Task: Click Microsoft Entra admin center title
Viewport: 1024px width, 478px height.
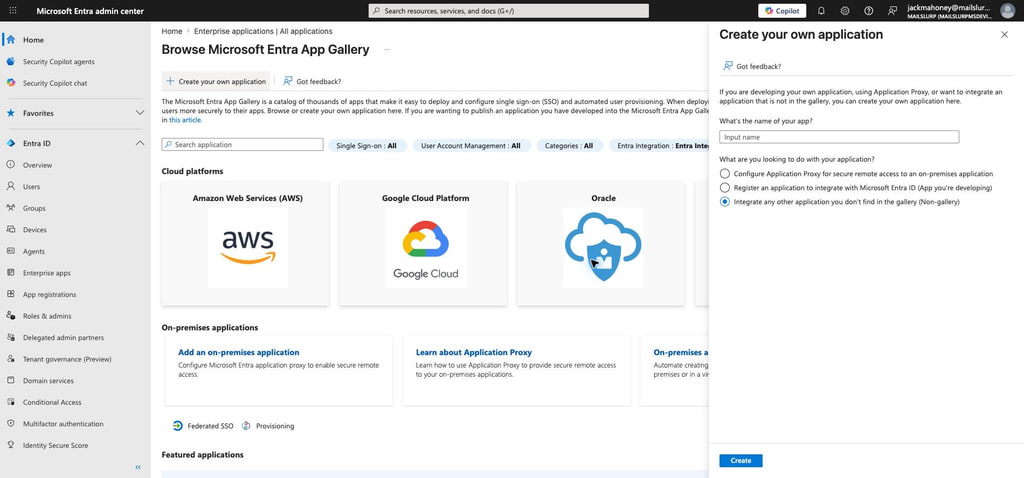Action: coord(90,11)
